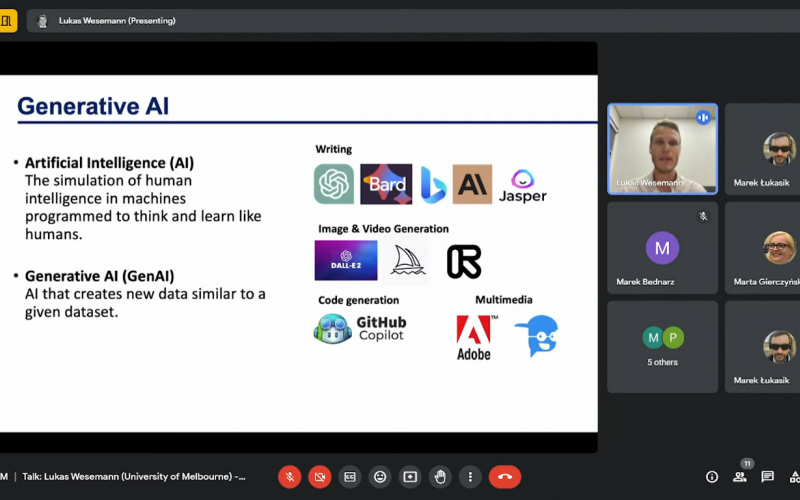
Task: Click the Bard logo on the slide
Action: [x=386, y=184]
